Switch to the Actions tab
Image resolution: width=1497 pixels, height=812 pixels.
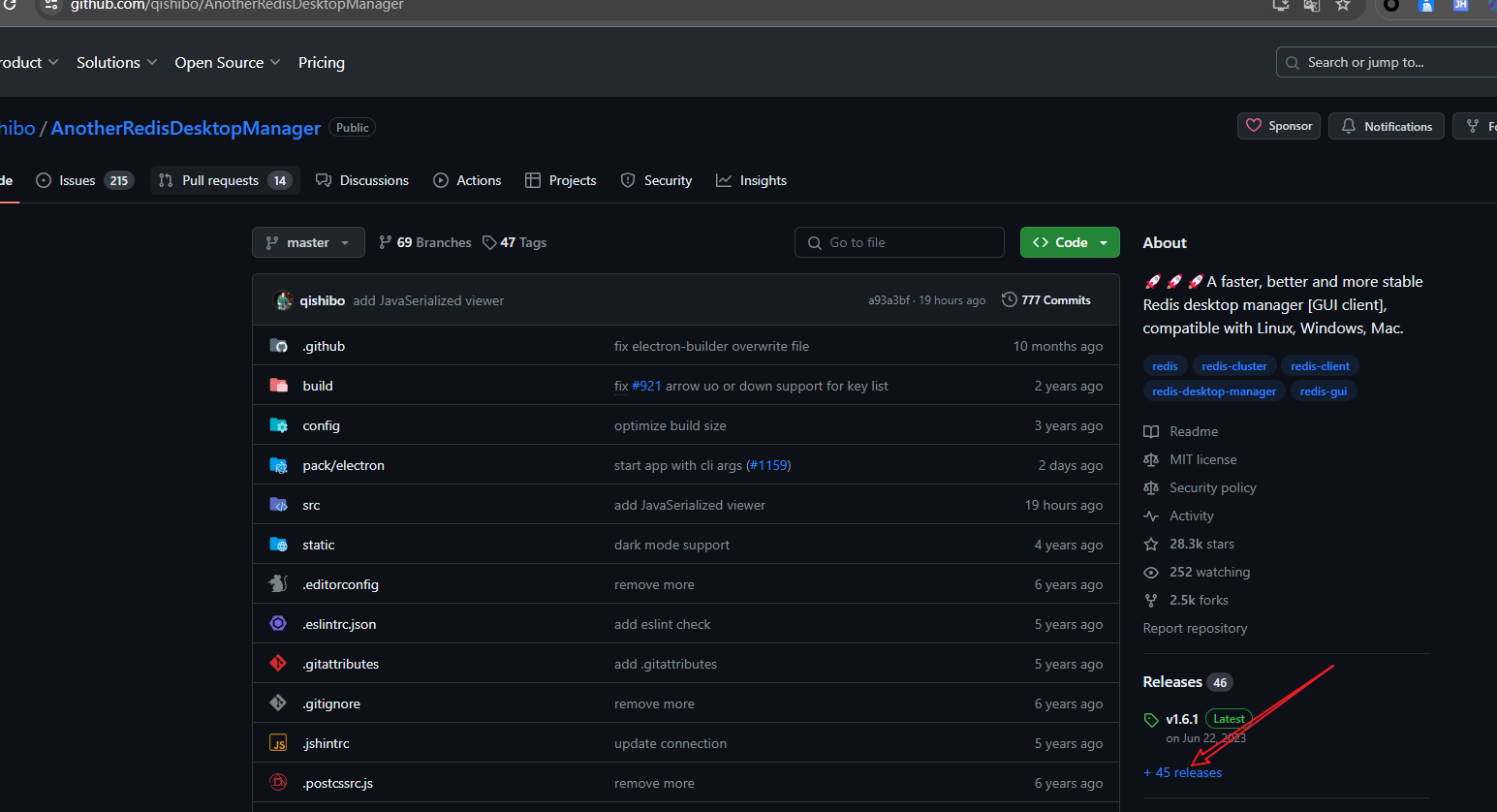coord(467,180)
